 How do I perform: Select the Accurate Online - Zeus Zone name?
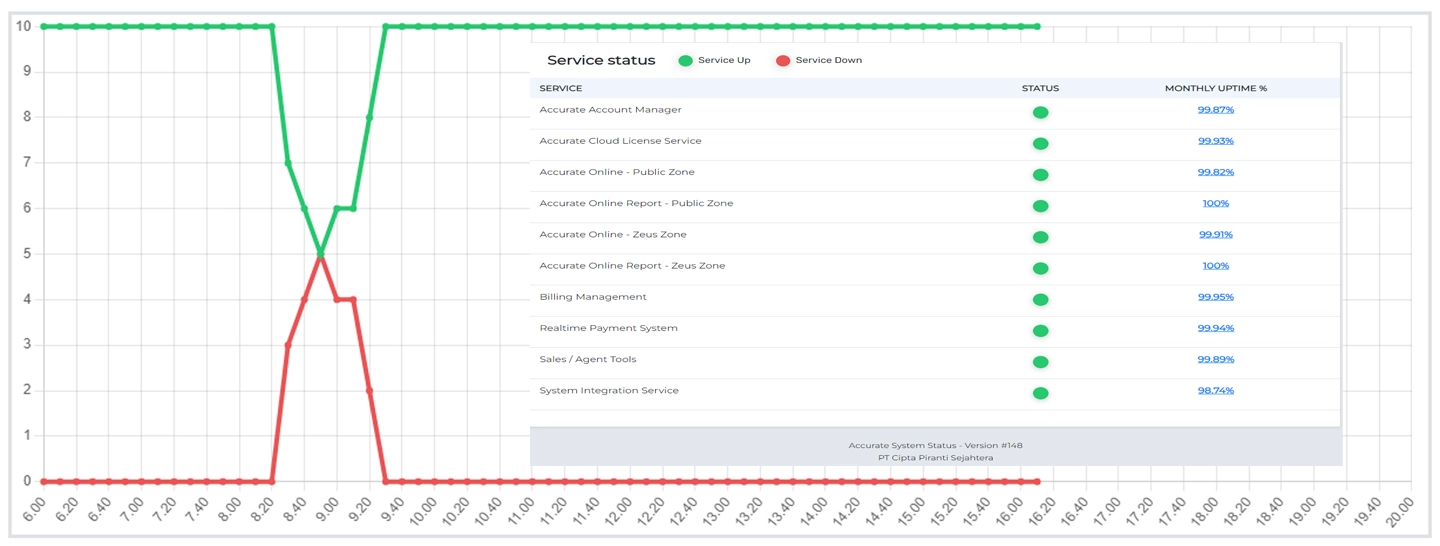(x=613, y=234)
